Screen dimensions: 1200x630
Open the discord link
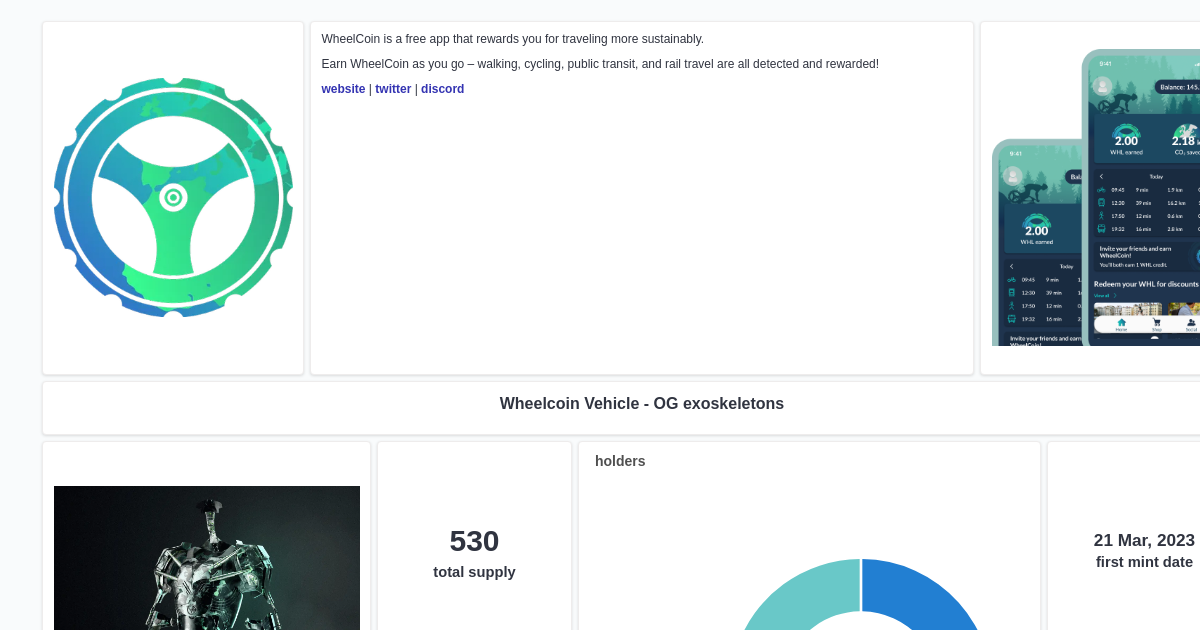[x=442, y=89]
